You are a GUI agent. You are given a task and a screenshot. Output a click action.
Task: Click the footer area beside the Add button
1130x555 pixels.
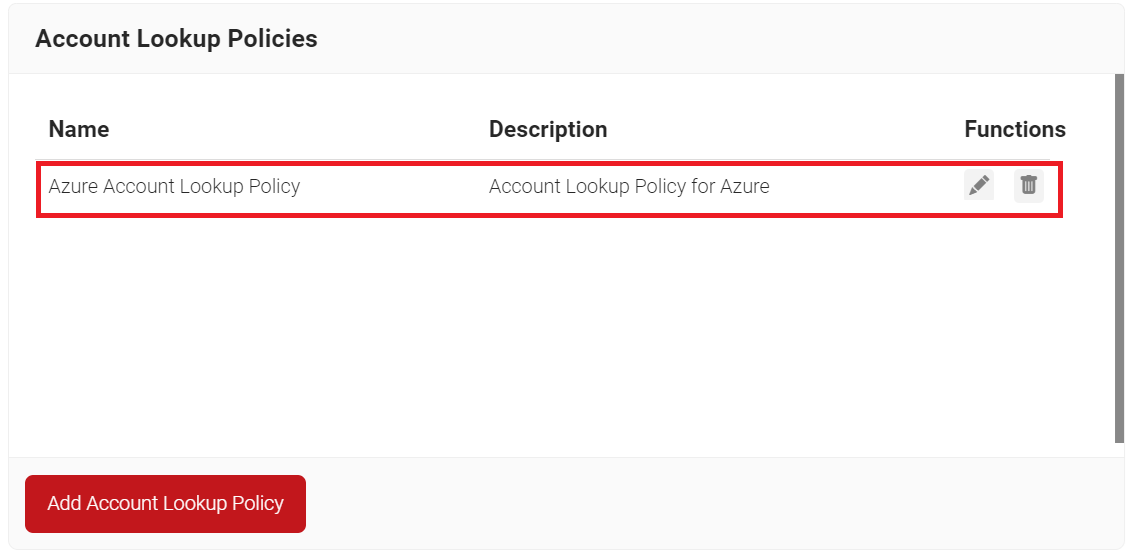(x=713, y=503)
